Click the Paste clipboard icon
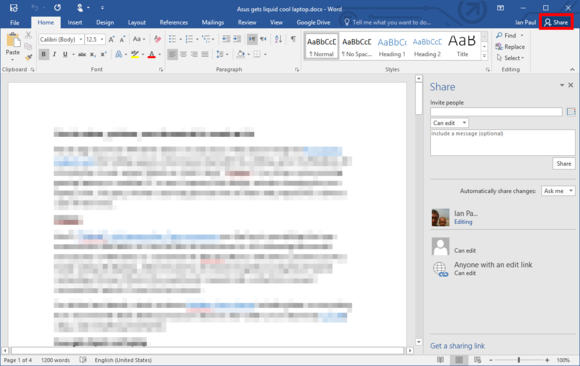Viewport: 580px width, 366px height. tap(13, 40)
